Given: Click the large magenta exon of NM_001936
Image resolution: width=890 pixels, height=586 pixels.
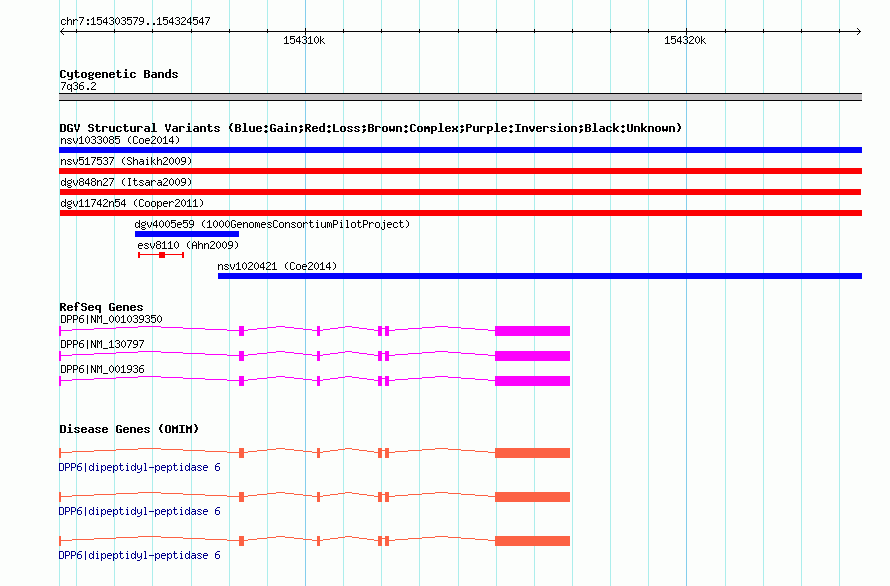Looking at the screenshot, I should tap(532, 381).
